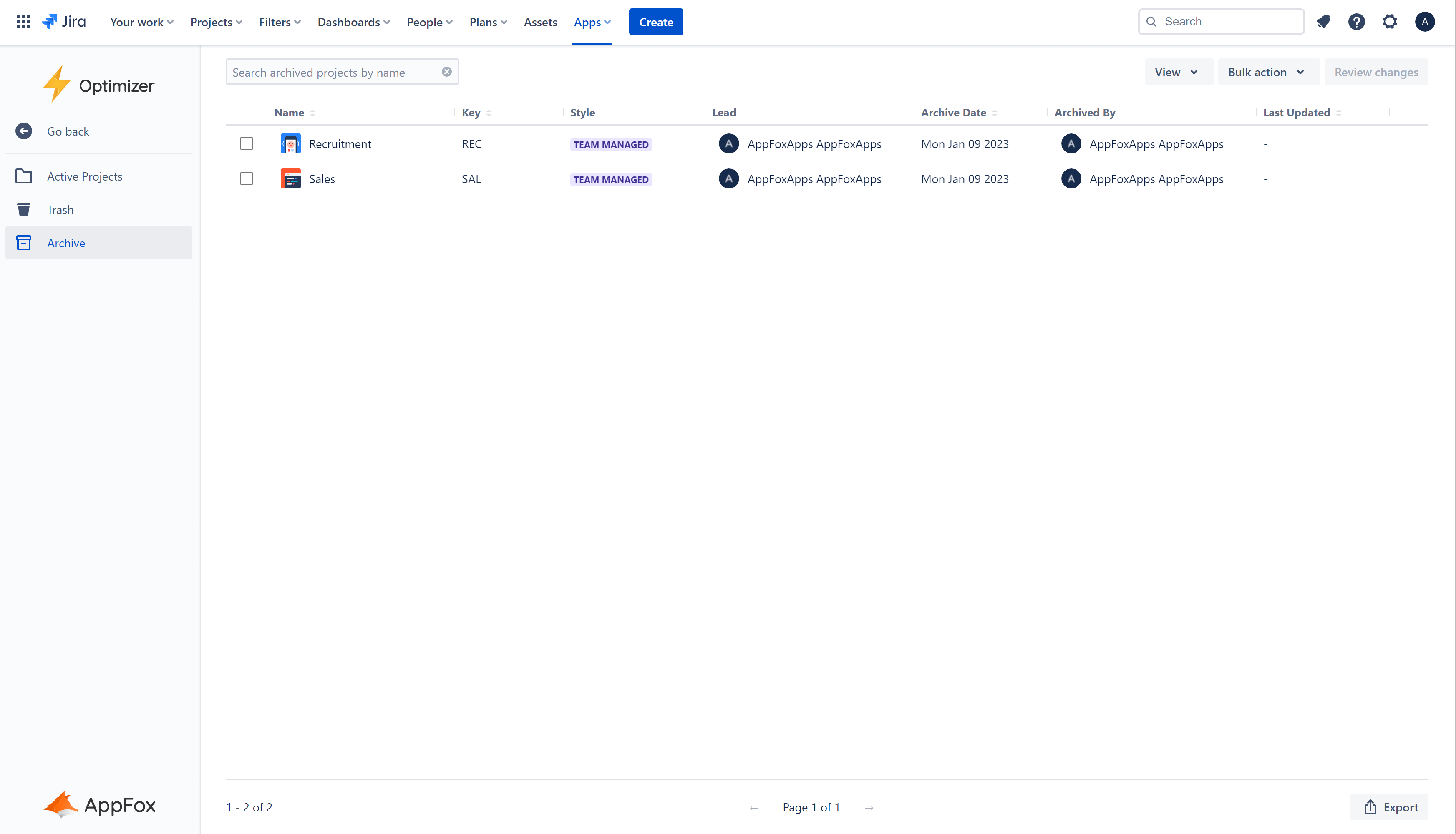
Task: Select the Trash icon in the sidebar
Action: point(23,209)
